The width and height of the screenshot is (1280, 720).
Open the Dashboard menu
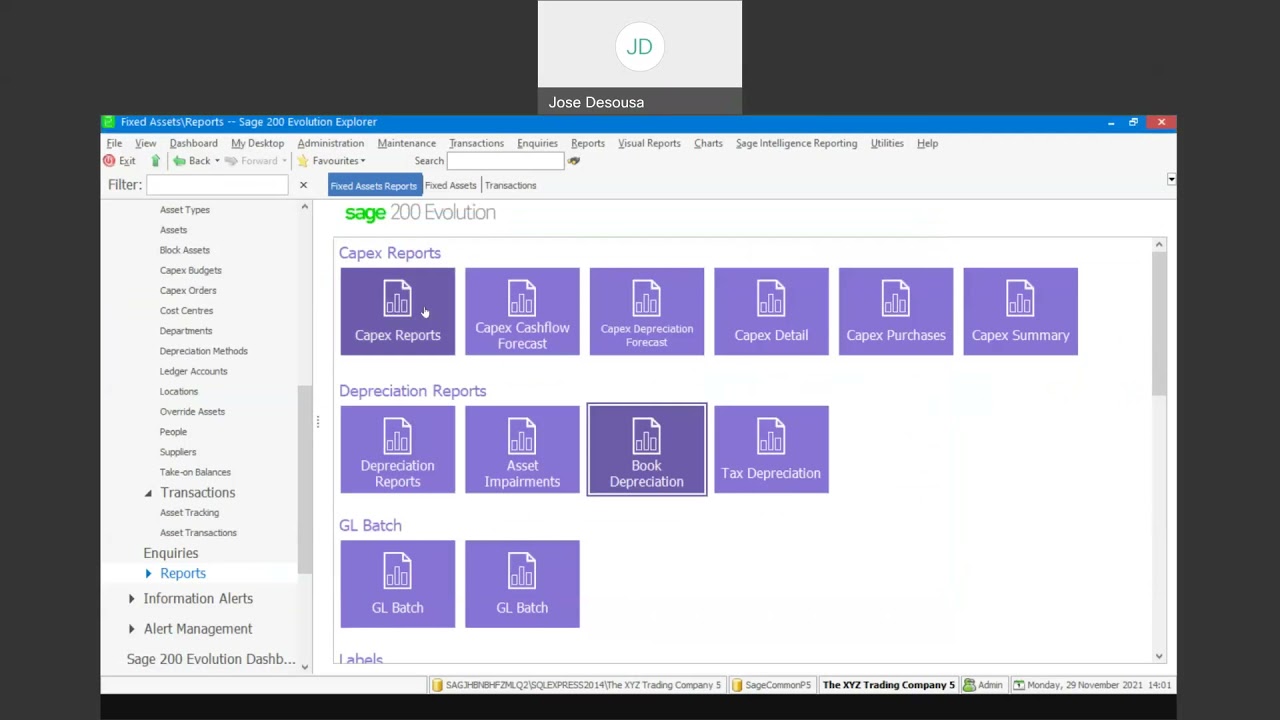pos(193,143)
